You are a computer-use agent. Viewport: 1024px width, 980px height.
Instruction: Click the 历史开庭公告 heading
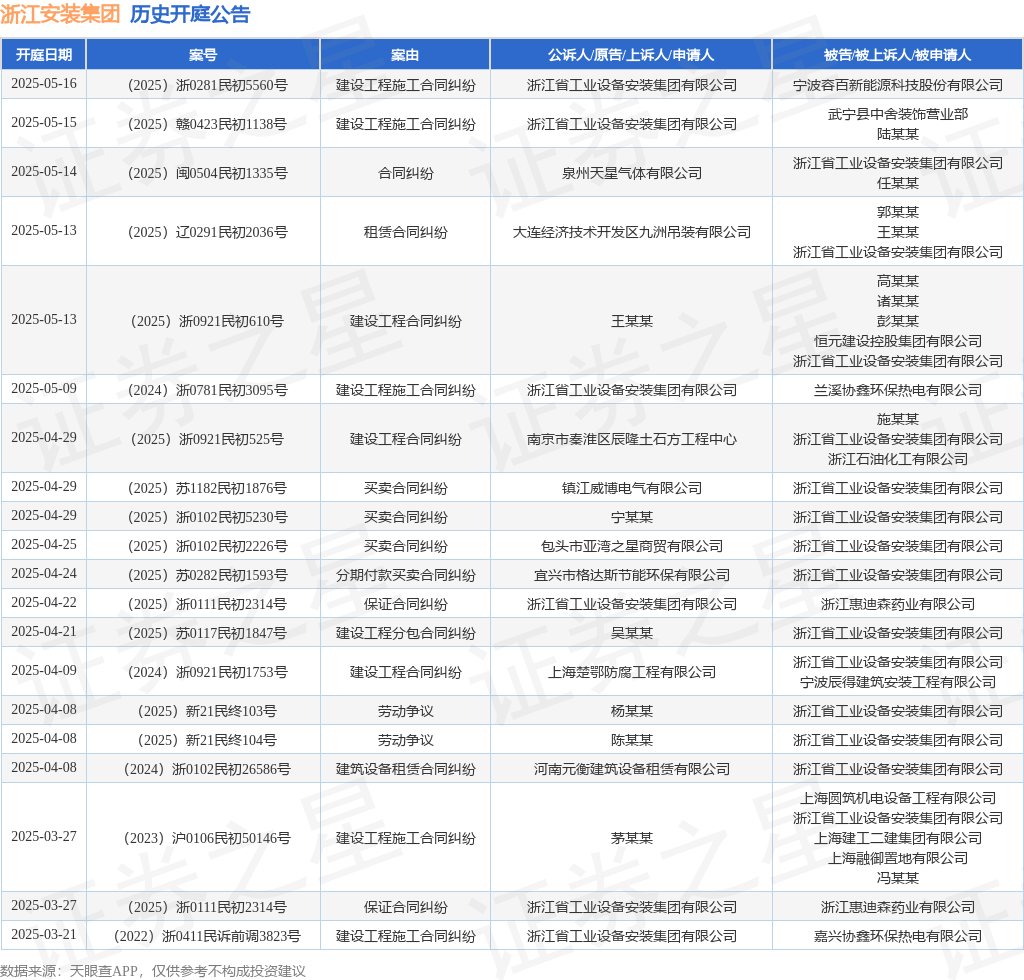pos(190,14)
